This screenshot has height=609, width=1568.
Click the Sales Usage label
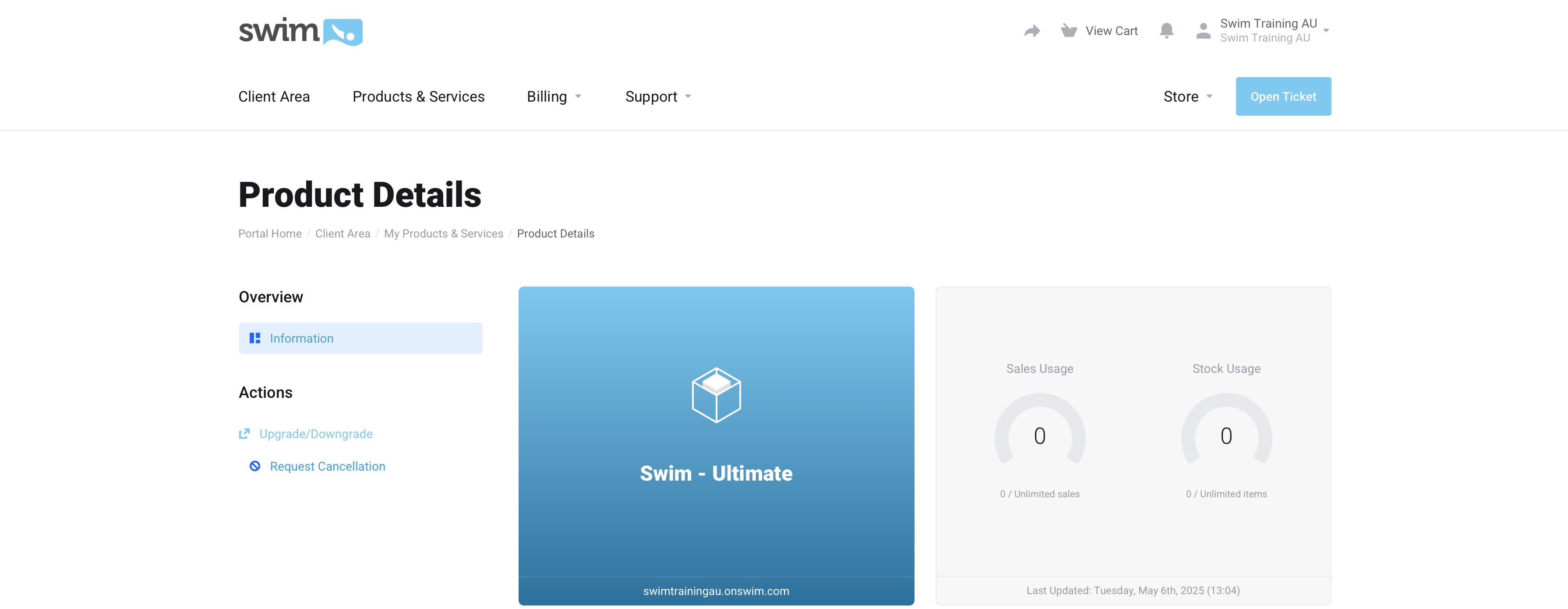[x=1040, y=368]
